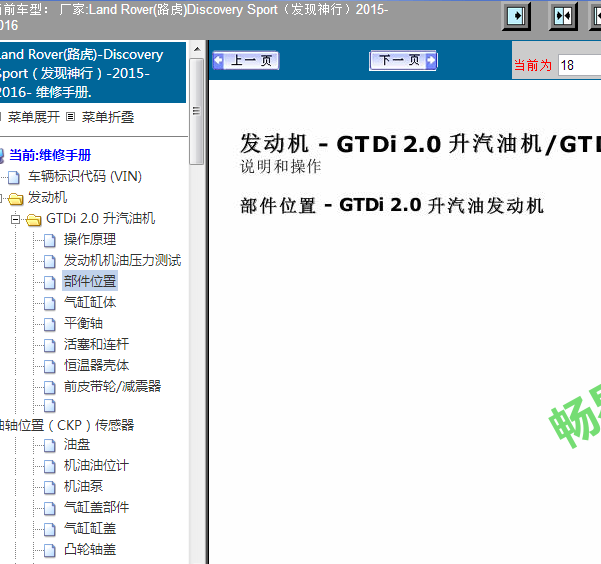The height and width of the screenshot is (564, 601).
Task: Open 气缸缸盖 page
Action: click(x=90, y=528)
